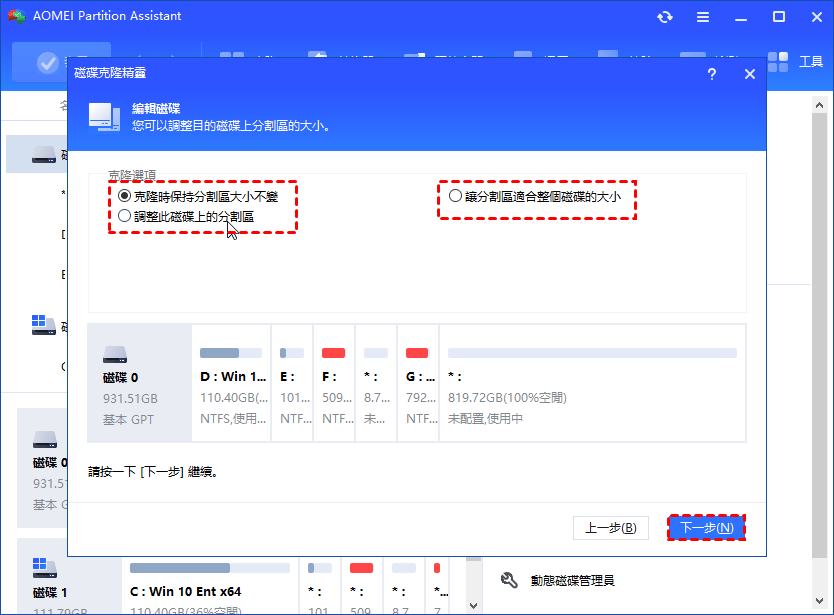Click the 工具 label in main toolbar
The image size is (834, 615).
point(811,62)
